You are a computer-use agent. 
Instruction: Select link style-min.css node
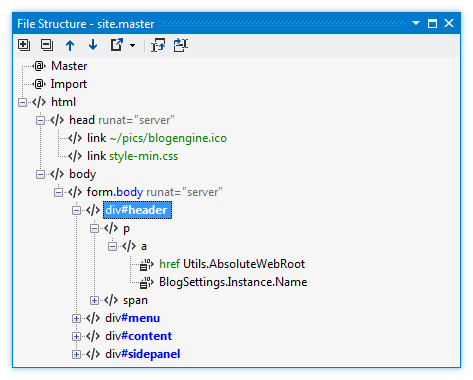point(132,156)
